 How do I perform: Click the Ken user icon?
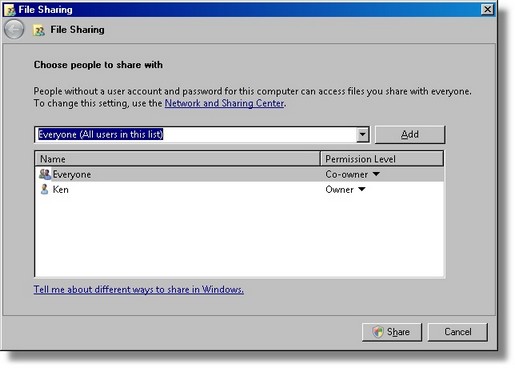[44, 189]
